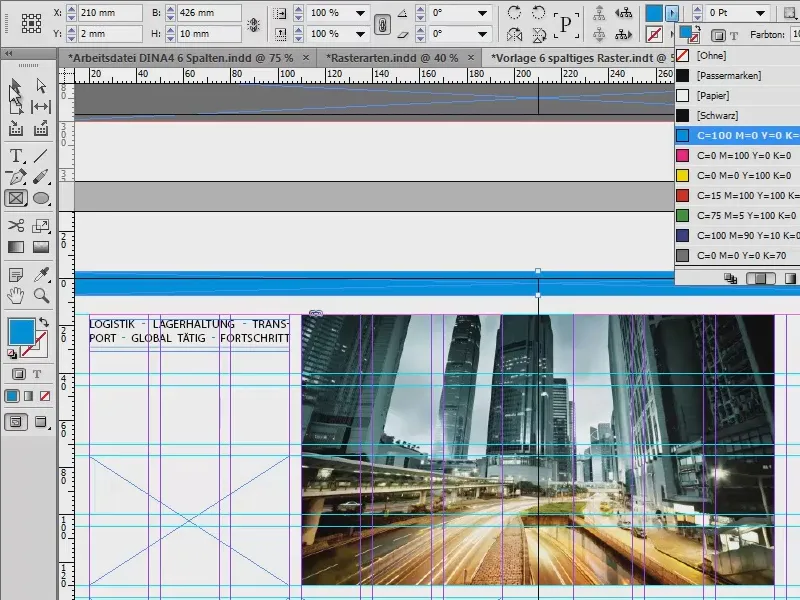This screenshot has height=600, width=800.
Task: Rotate 90° clockwise in control bar
Action: pos(514,12)
